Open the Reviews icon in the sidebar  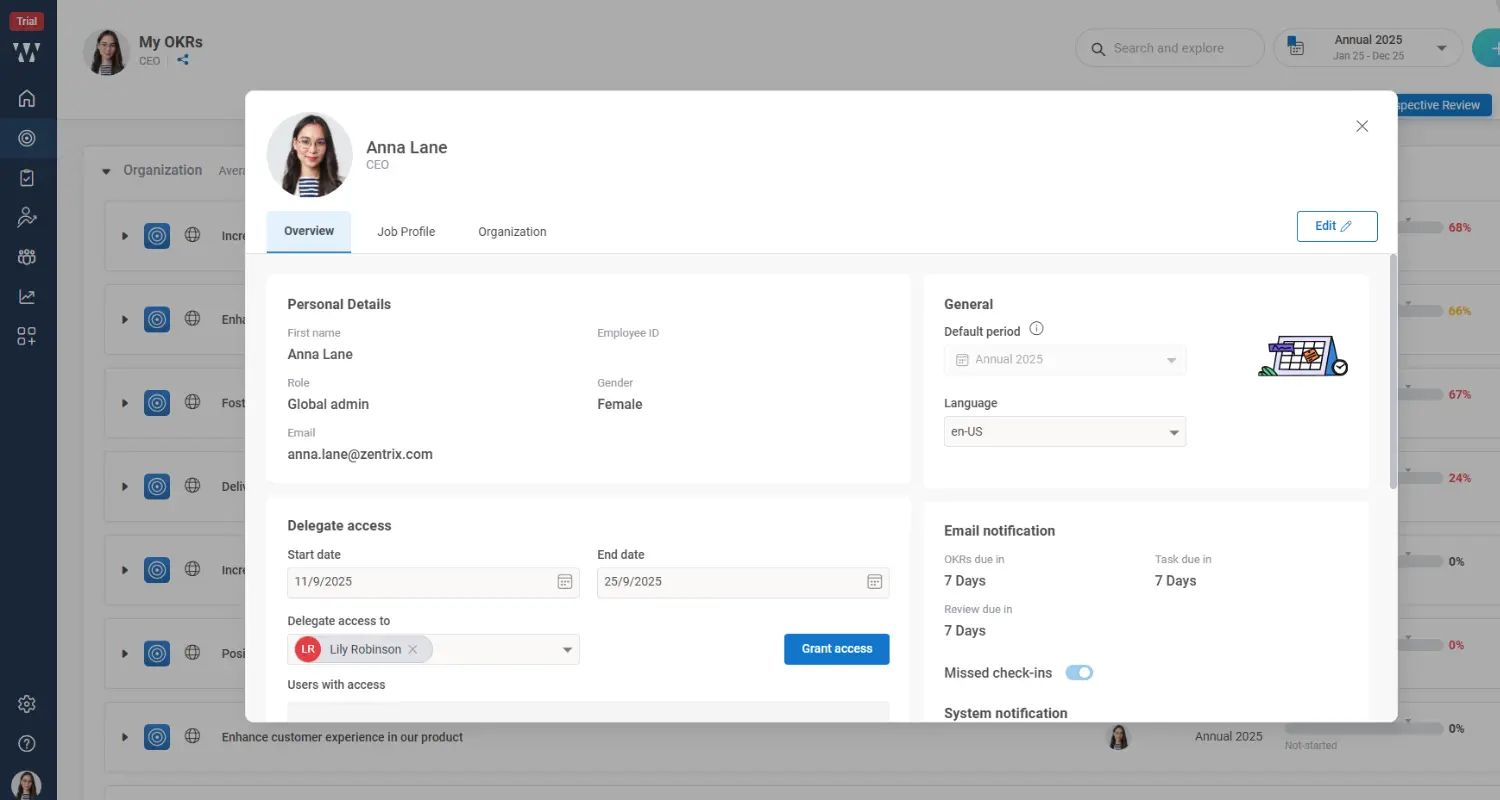pos(27,217)
